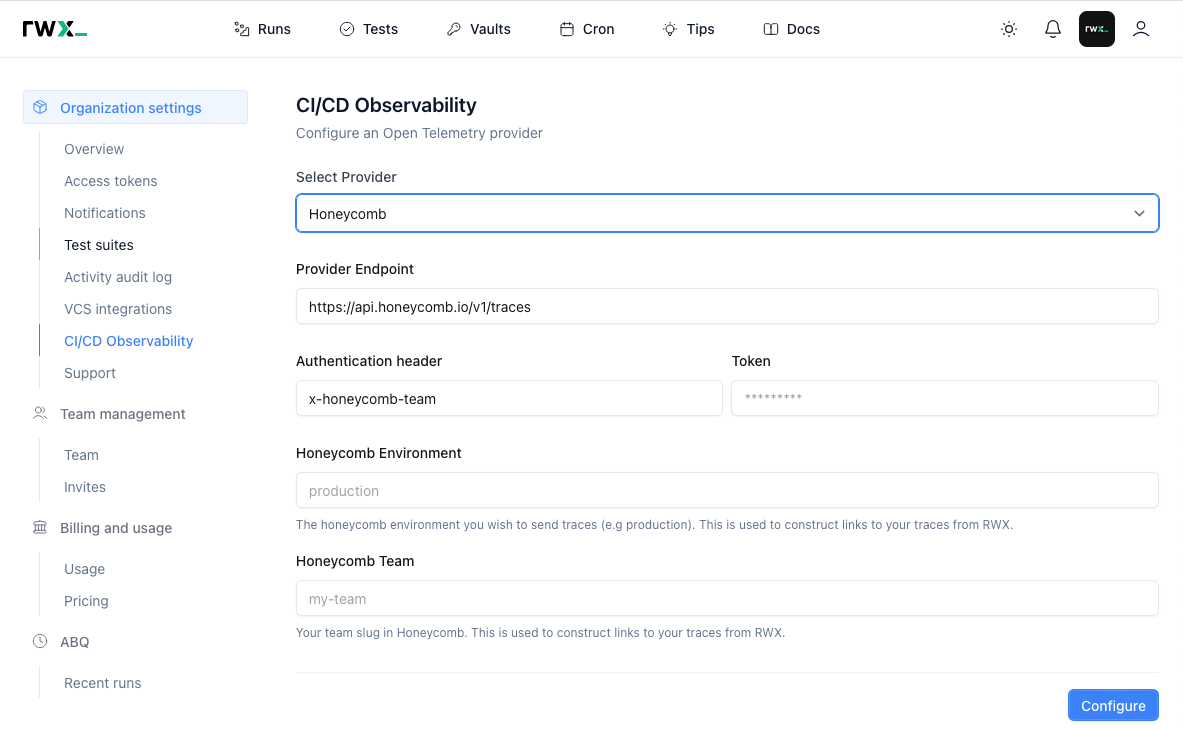This screenshot has width=1183, height=730.
Task: Open the user profile icon
Action: click(1141, 29)
